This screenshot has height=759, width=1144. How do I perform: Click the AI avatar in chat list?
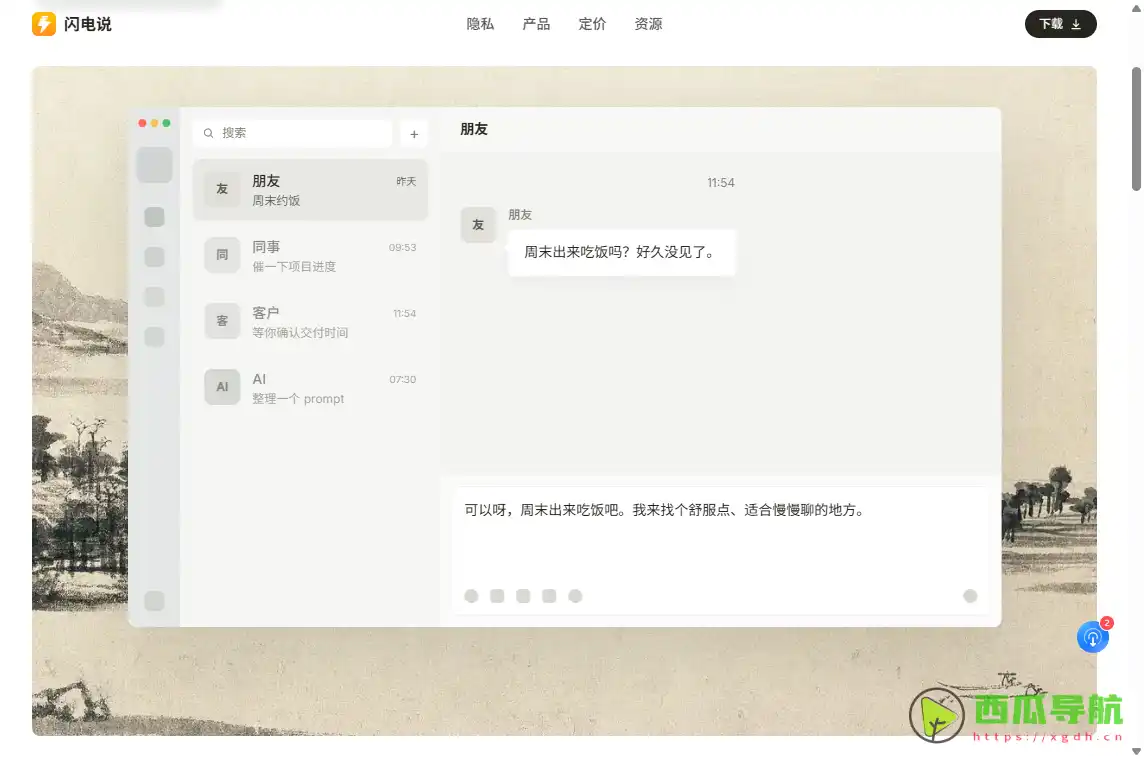coord(222,387)
